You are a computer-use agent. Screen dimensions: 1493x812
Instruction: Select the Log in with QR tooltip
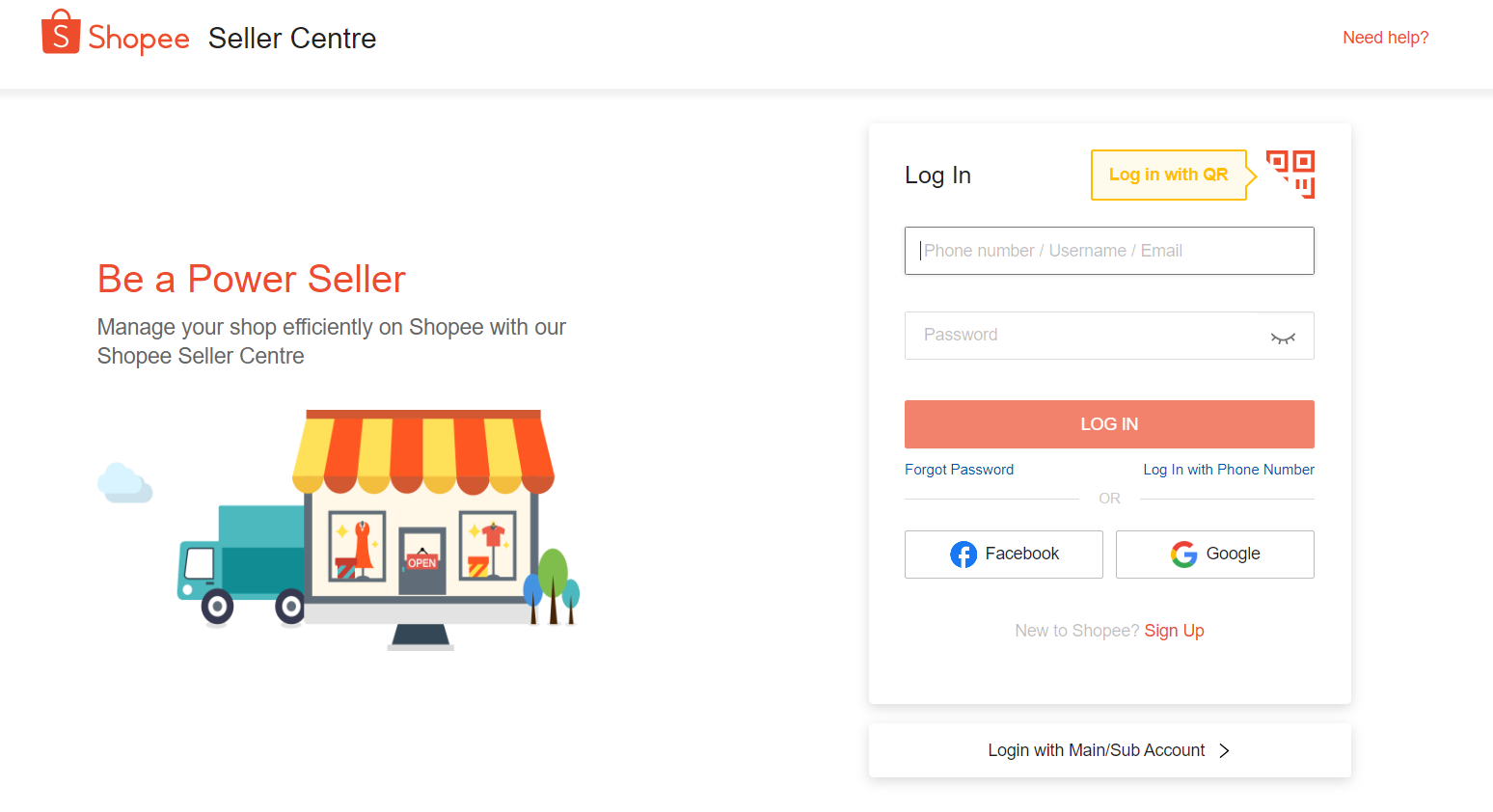tap(1169, 175)
